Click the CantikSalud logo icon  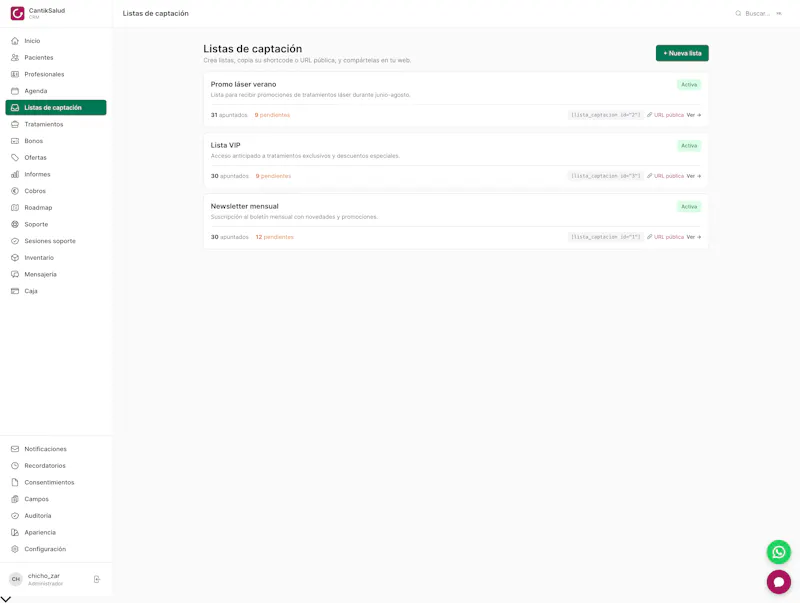(x=17, y=13)
